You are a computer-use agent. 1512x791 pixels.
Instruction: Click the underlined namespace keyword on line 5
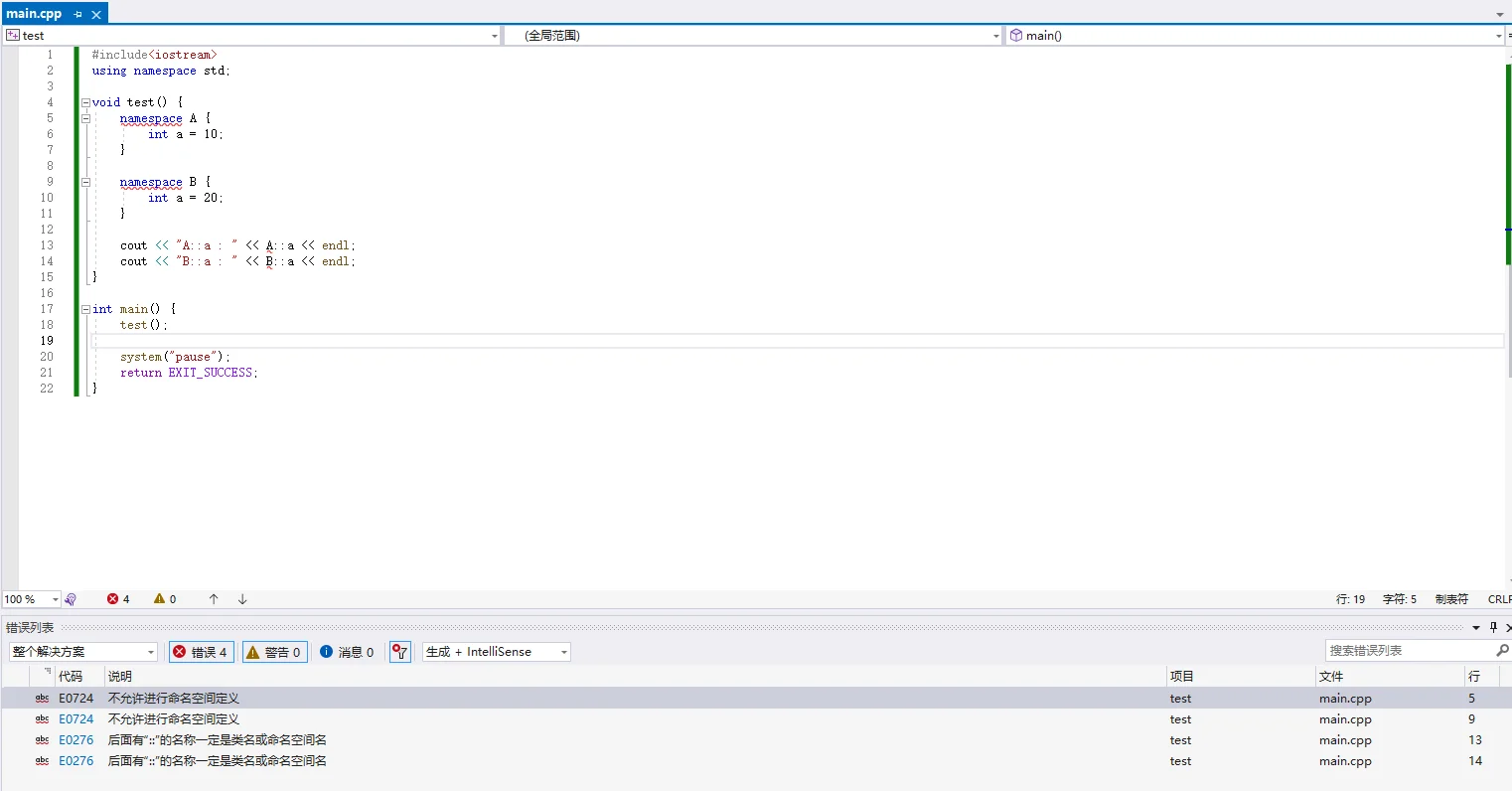(x=151, y=118)
